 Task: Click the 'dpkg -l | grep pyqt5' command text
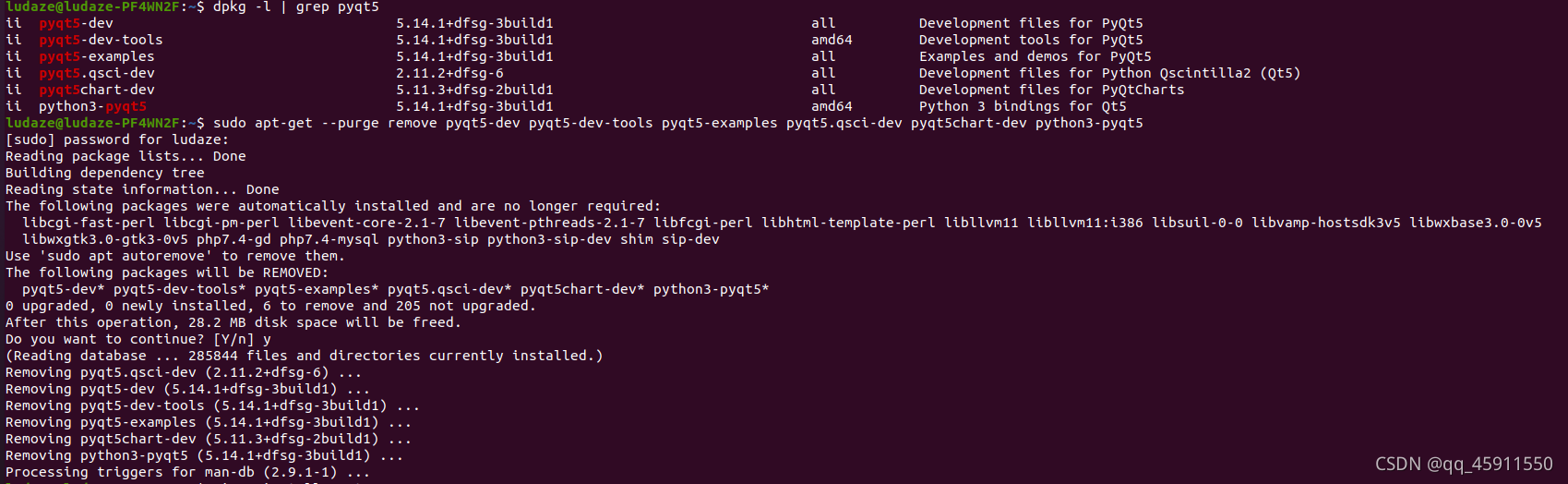tap(295, 6)
